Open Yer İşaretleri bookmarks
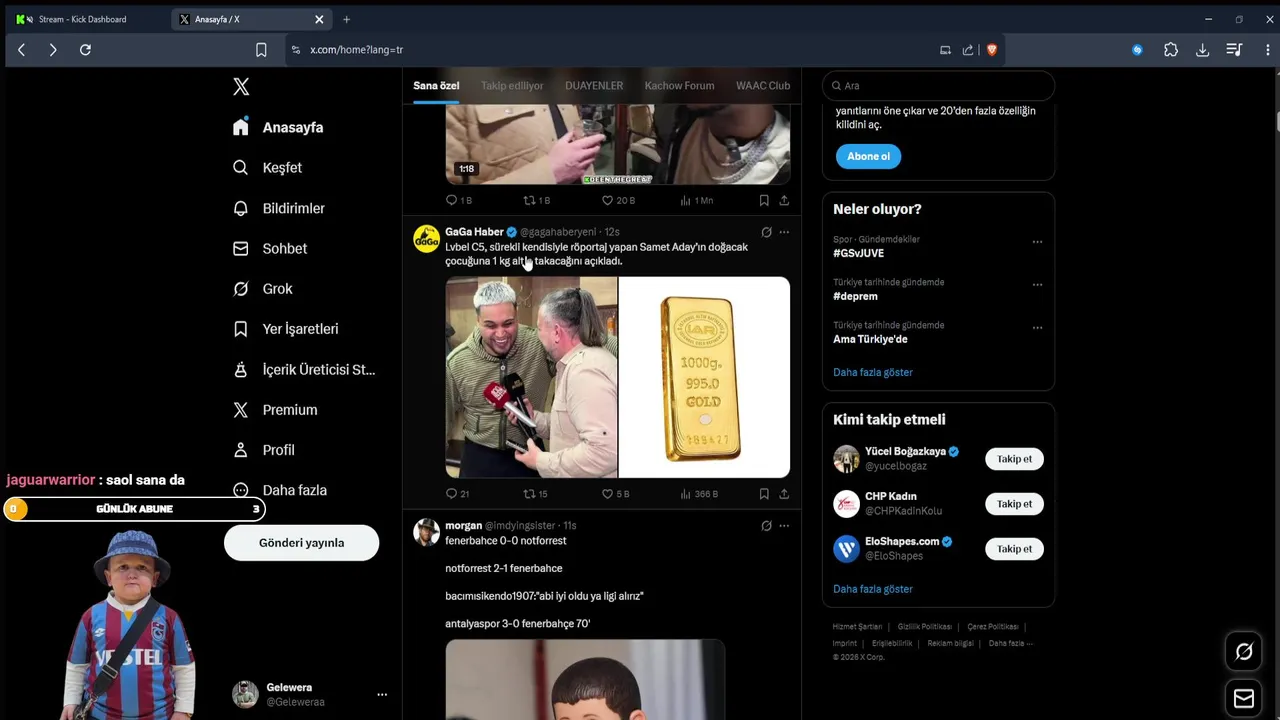 pos(285,329)
